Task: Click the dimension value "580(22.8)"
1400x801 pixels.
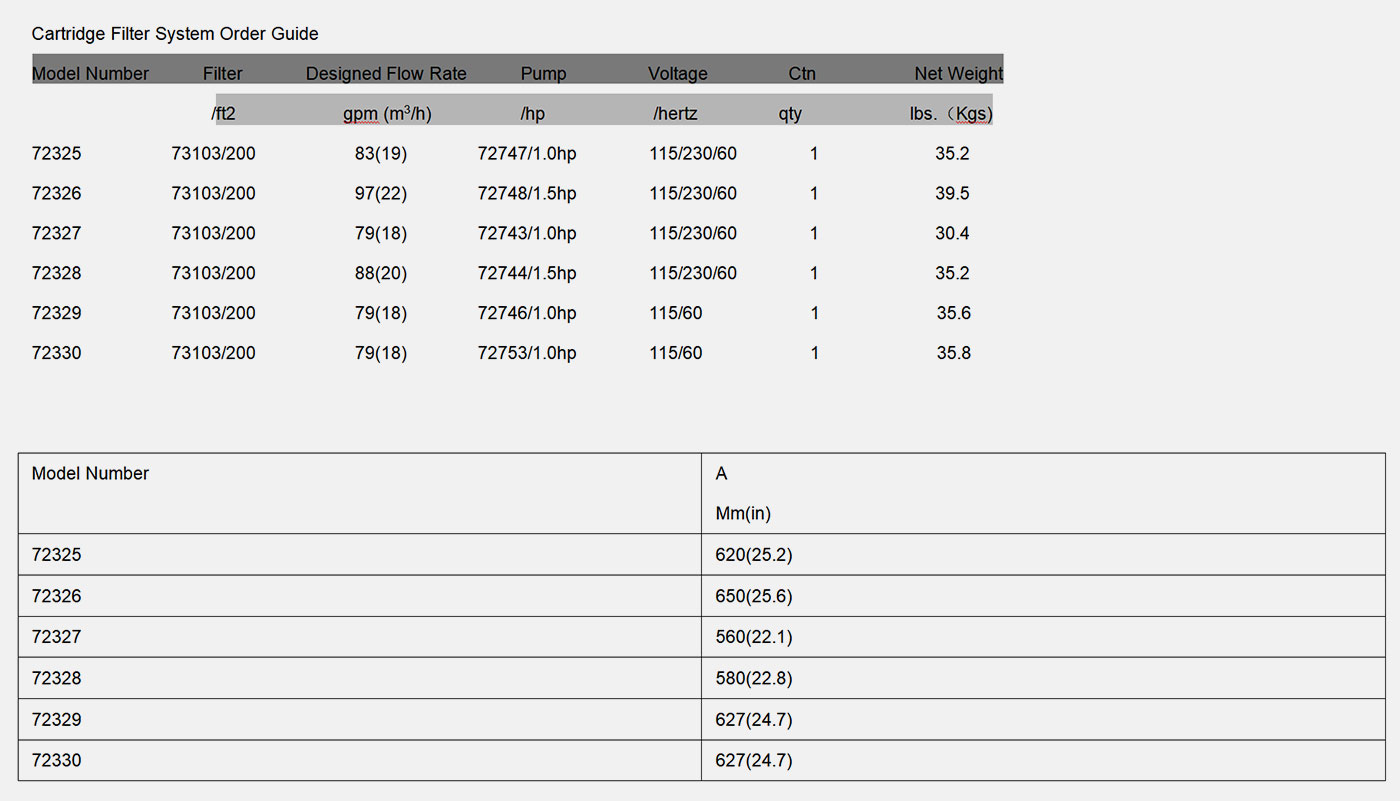Action: click(754, 678)
